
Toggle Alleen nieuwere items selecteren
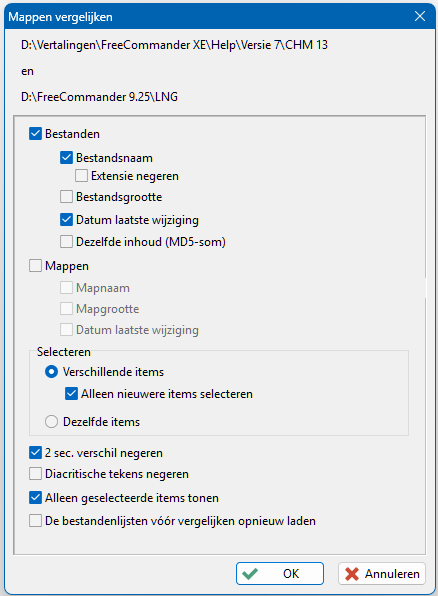click(x=71, y=394)
